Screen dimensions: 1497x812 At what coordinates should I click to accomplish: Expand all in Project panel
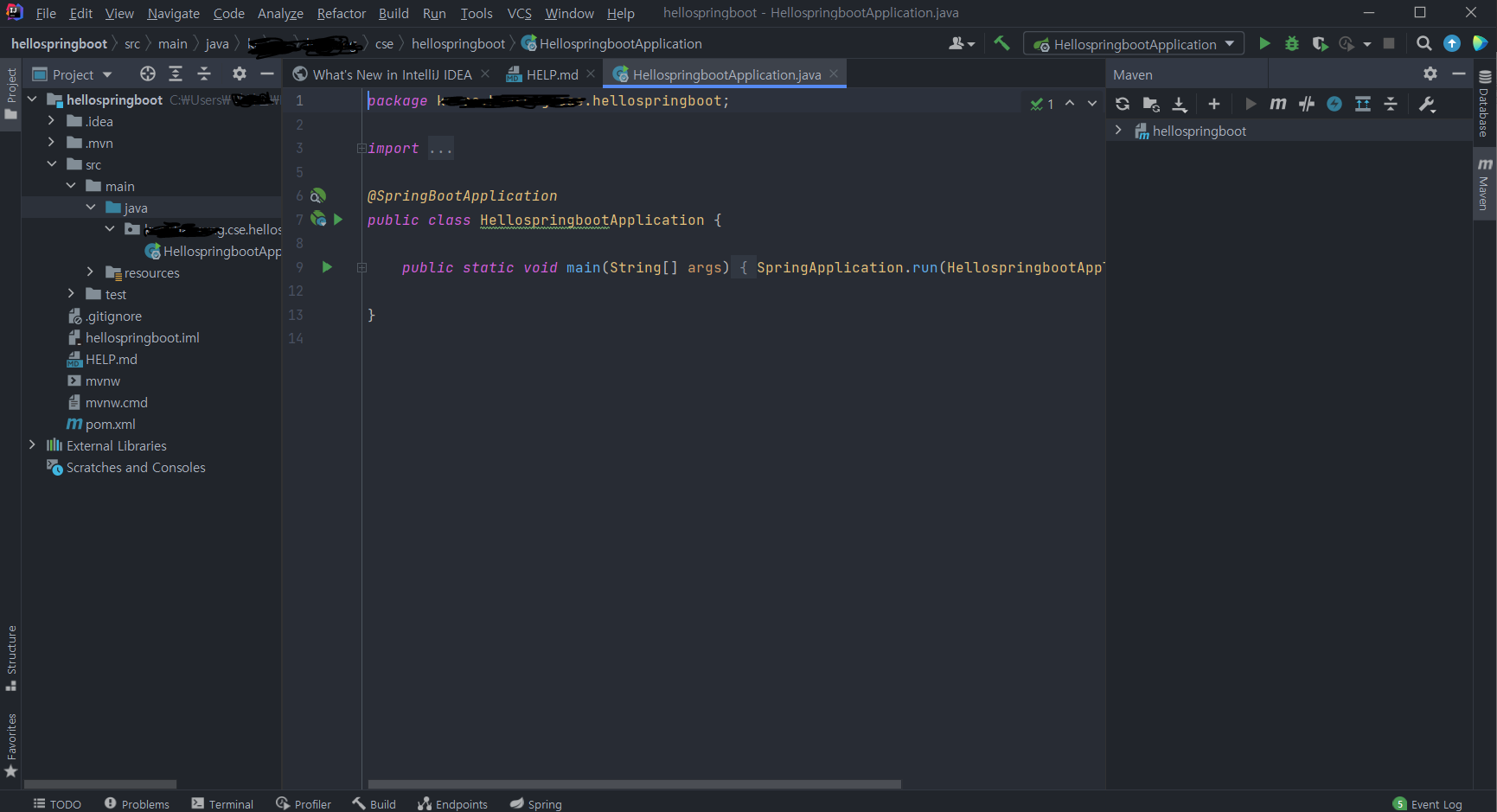176,74
